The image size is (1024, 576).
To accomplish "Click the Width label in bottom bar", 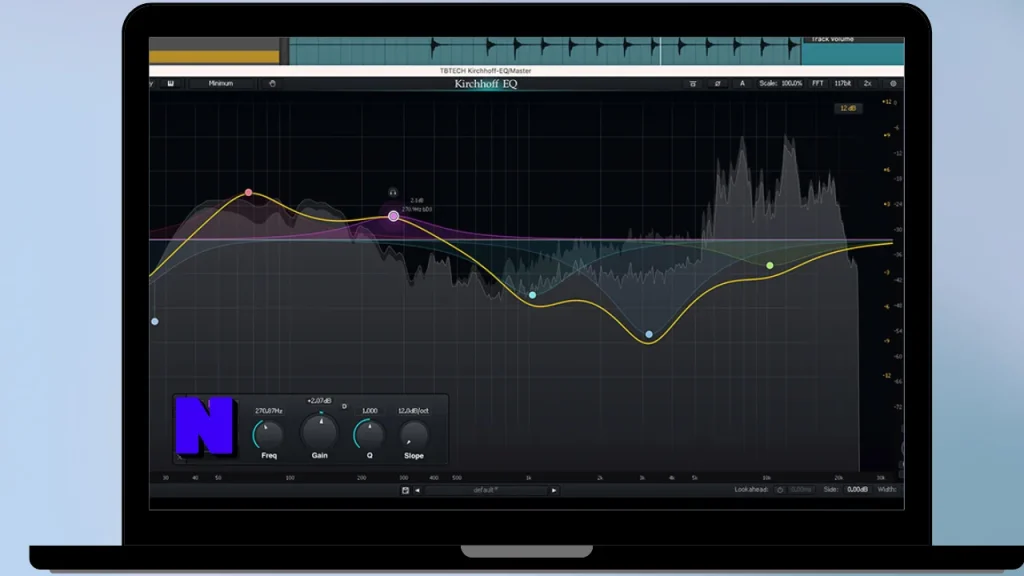I will tap(887, 490).
